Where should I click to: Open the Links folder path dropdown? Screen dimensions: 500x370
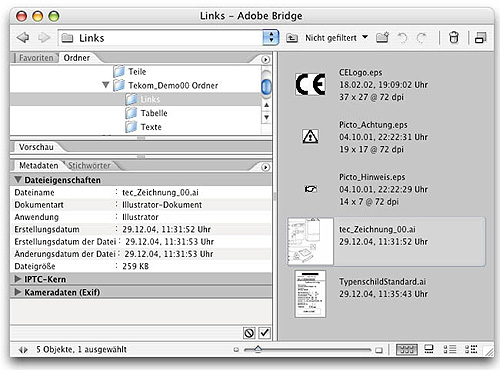[x=270, y=38]
